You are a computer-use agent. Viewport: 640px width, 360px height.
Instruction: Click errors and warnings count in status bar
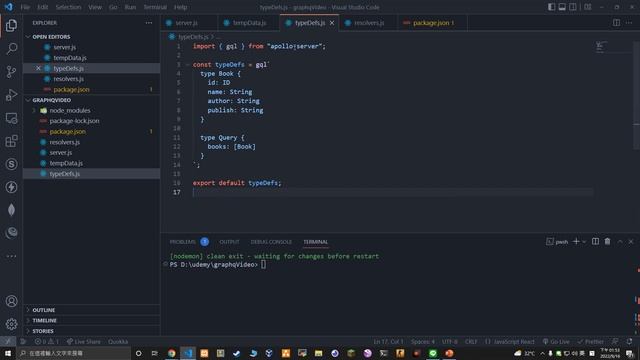click(x=47, y=341)
